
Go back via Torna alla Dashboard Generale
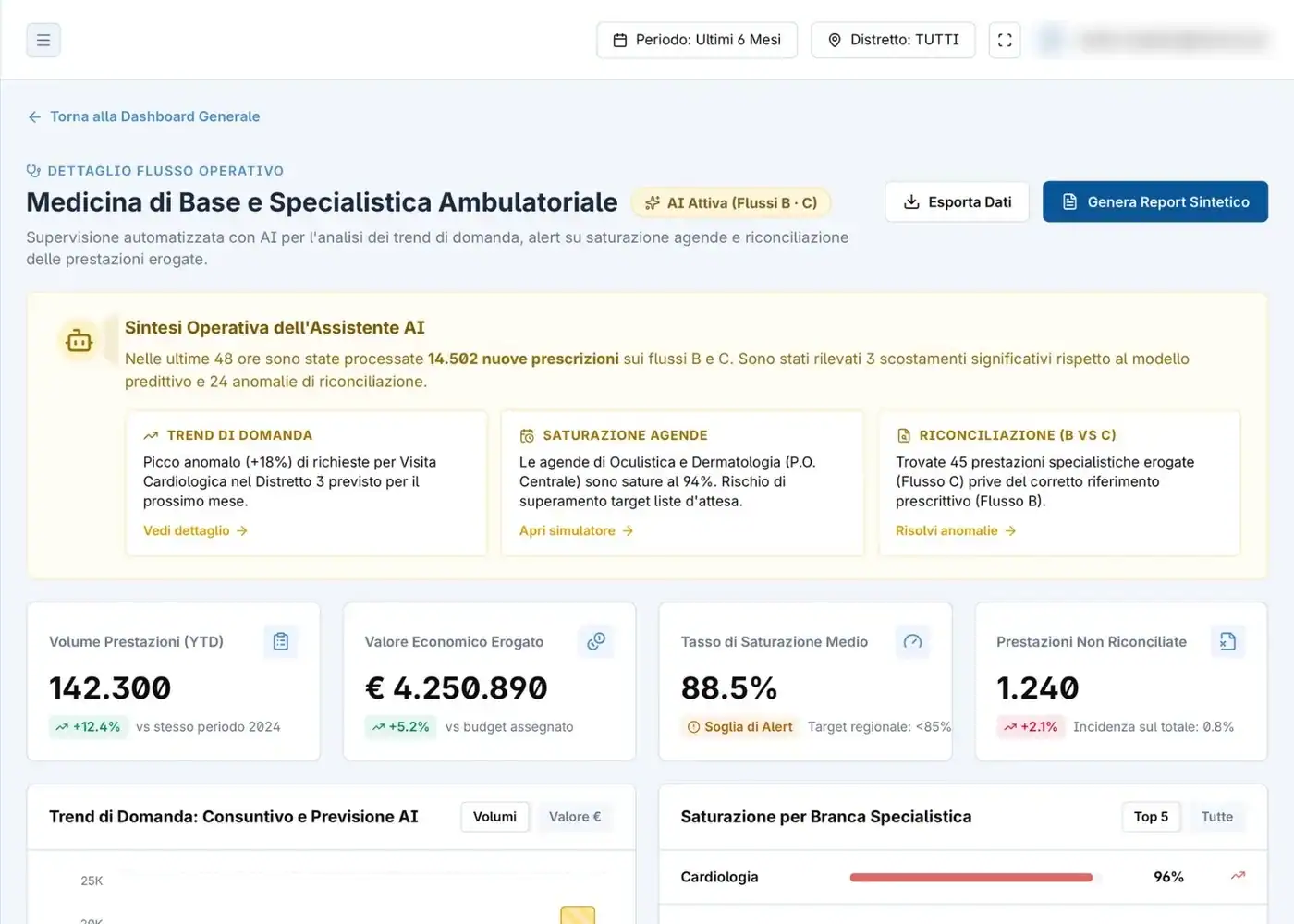click(x=143, y=116)
